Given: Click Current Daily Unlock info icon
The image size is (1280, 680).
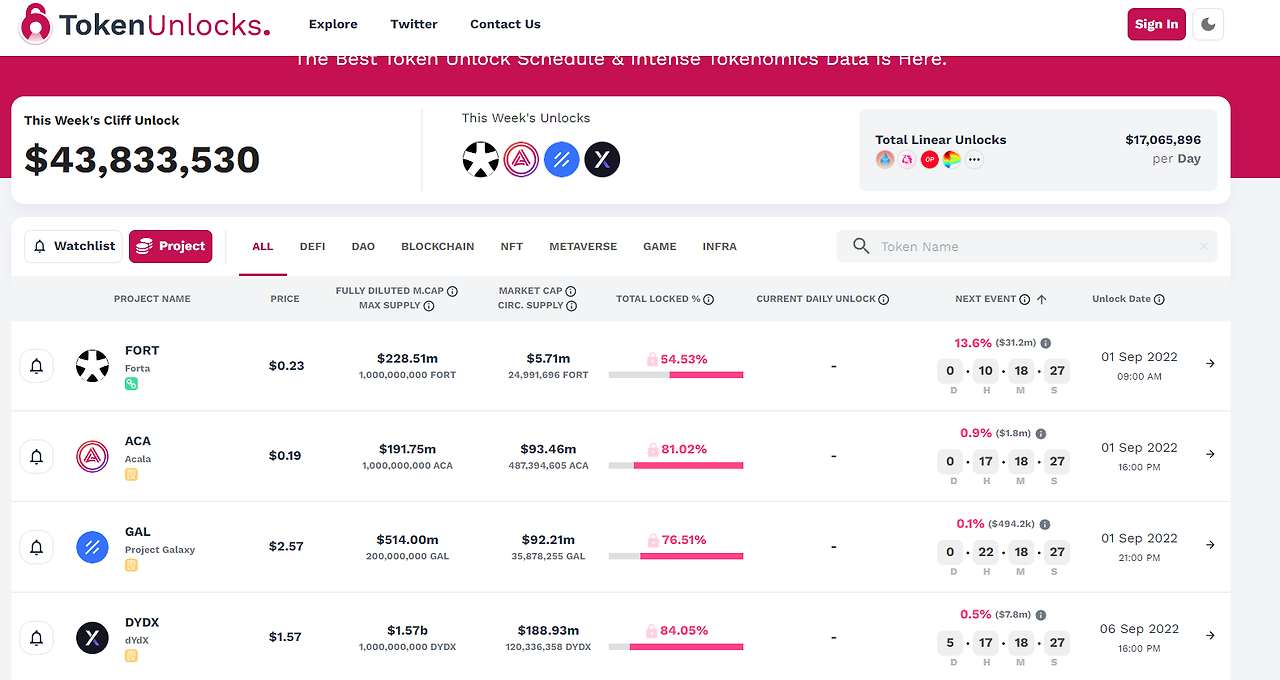Looking at the screenshot, I should pyautogui.click(x=884, y=299).
